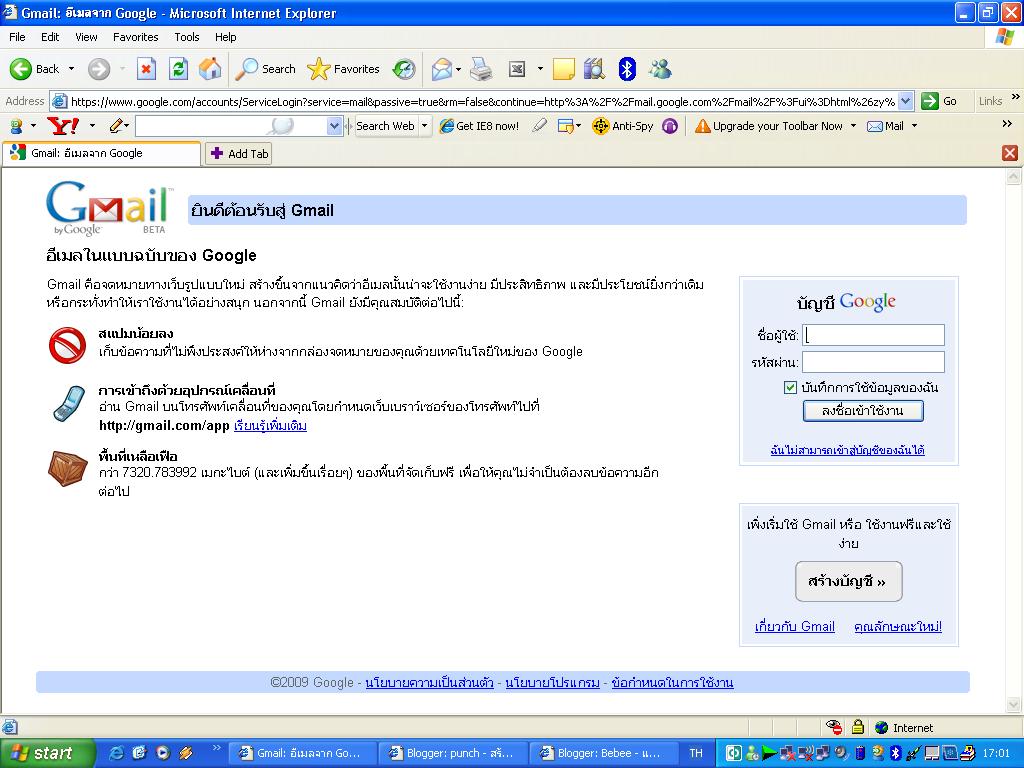Expand the Yahoo Mail dropdown arrow

(x=914, y=125)
